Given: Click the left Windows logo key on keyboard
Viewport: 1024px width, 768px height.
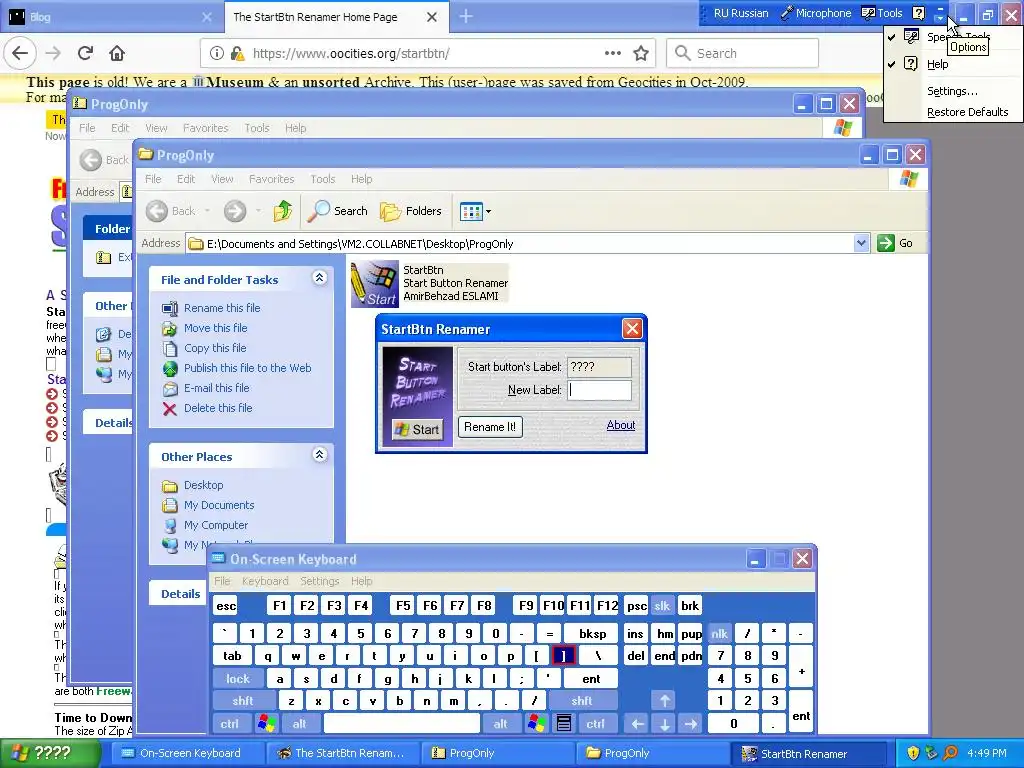Looking at the screenshot, I should point(266,724).
